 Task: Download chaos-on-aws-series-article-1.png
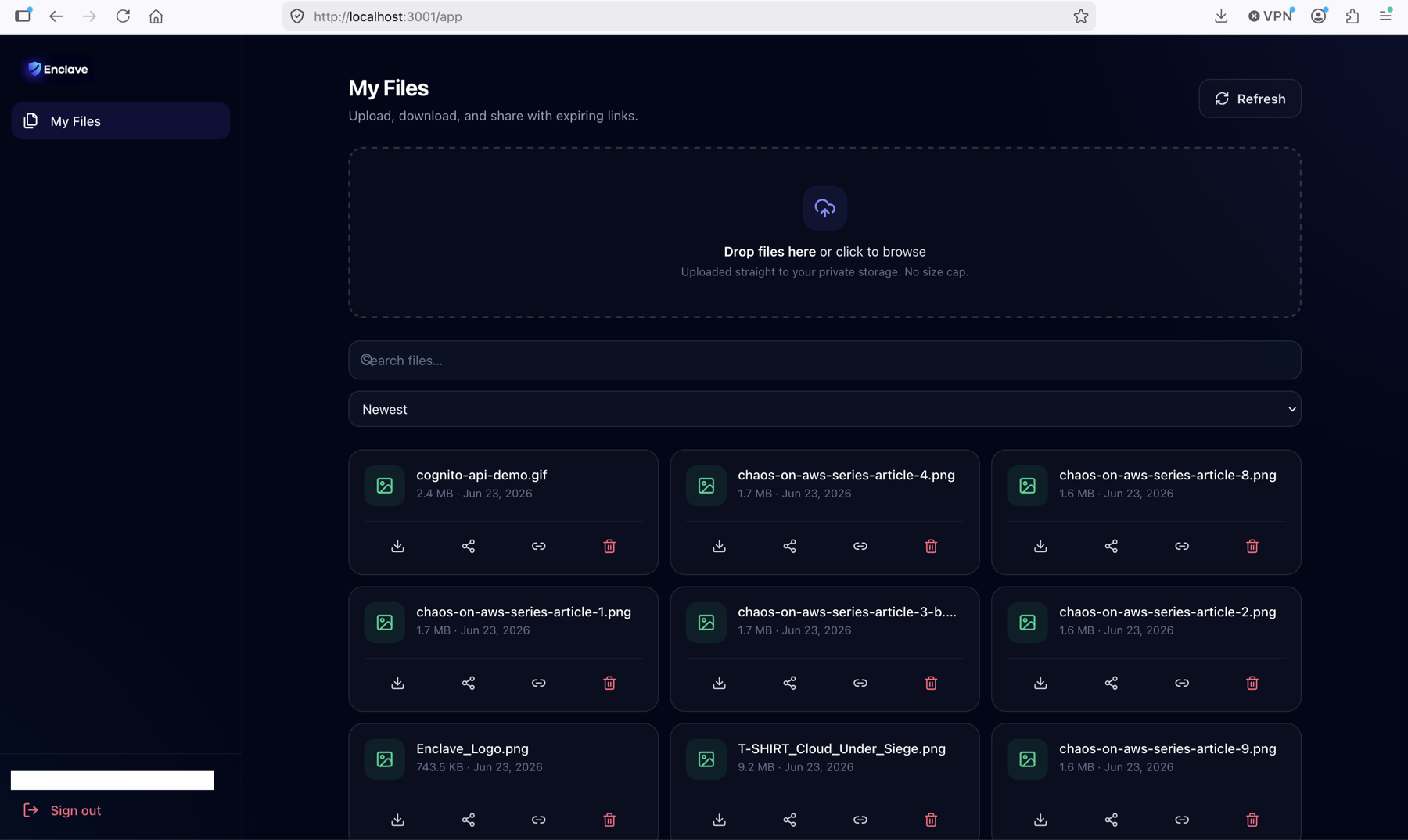point(397,683)
